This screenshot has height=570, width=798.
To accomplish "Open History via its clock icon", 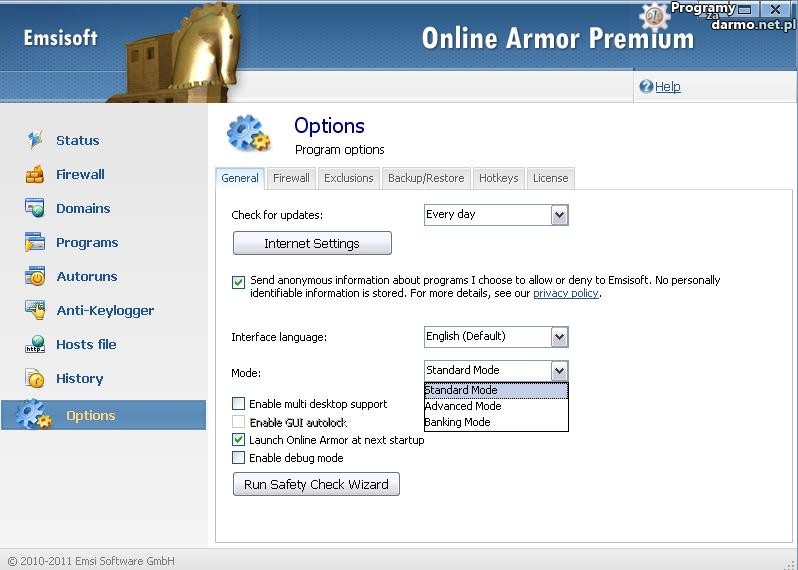I will click(35, 379).
